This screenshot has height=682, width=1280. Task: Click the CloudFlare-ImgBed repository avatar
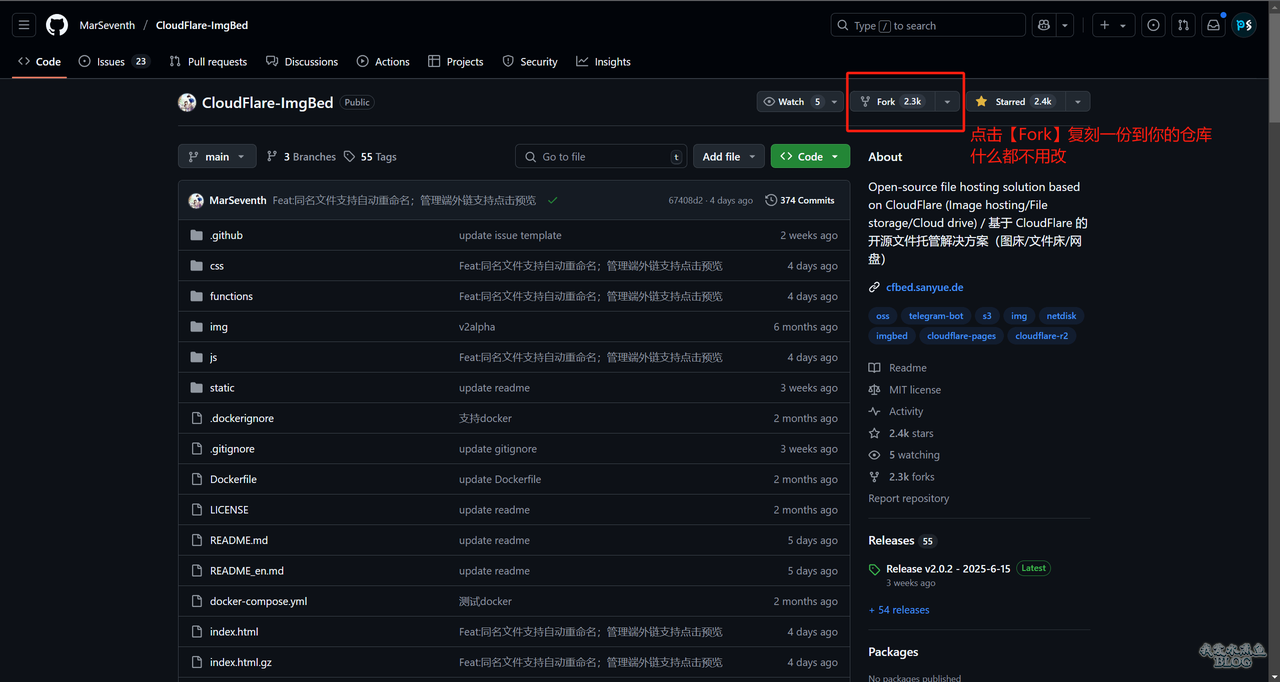(187, 102)
